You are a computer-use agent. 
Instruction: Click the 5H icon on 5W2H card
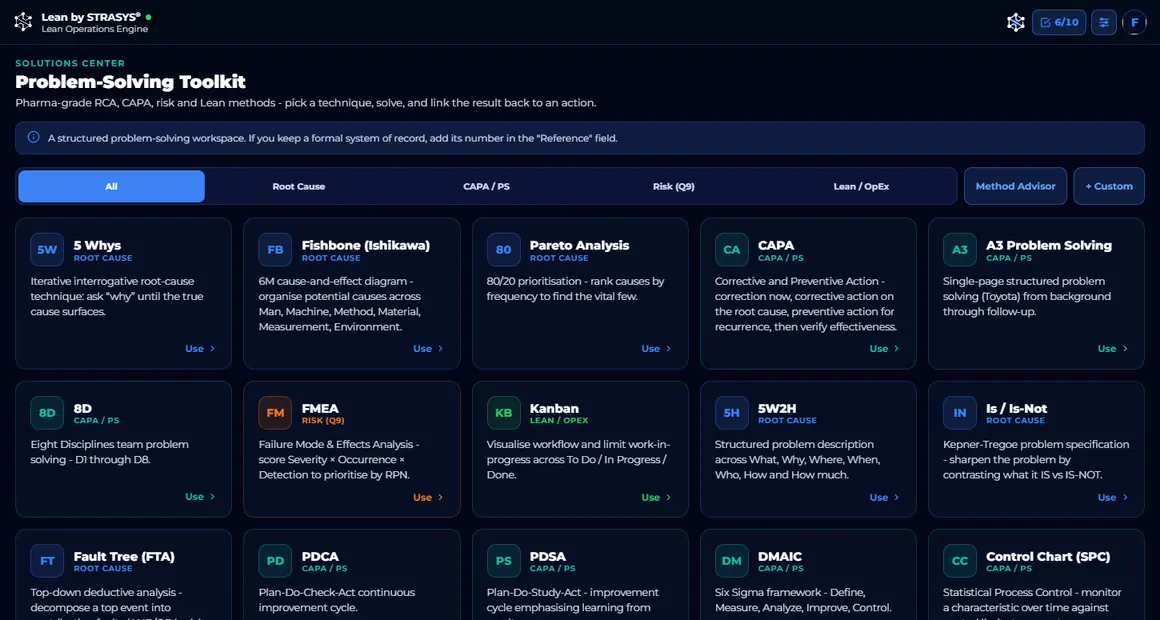click(732, 413)
